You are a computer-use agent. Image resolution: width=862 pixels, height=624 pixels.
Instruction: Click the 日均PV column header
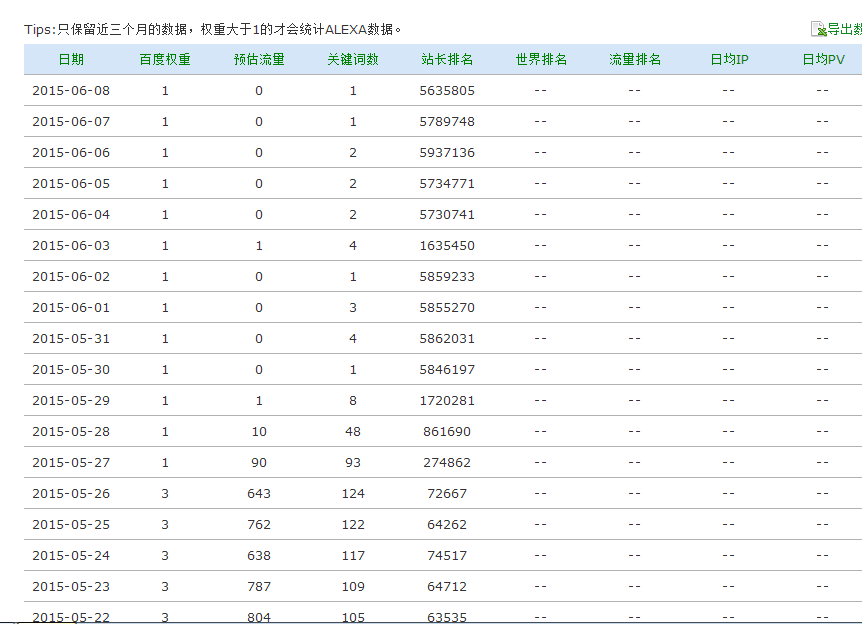[x=823, y=60]
